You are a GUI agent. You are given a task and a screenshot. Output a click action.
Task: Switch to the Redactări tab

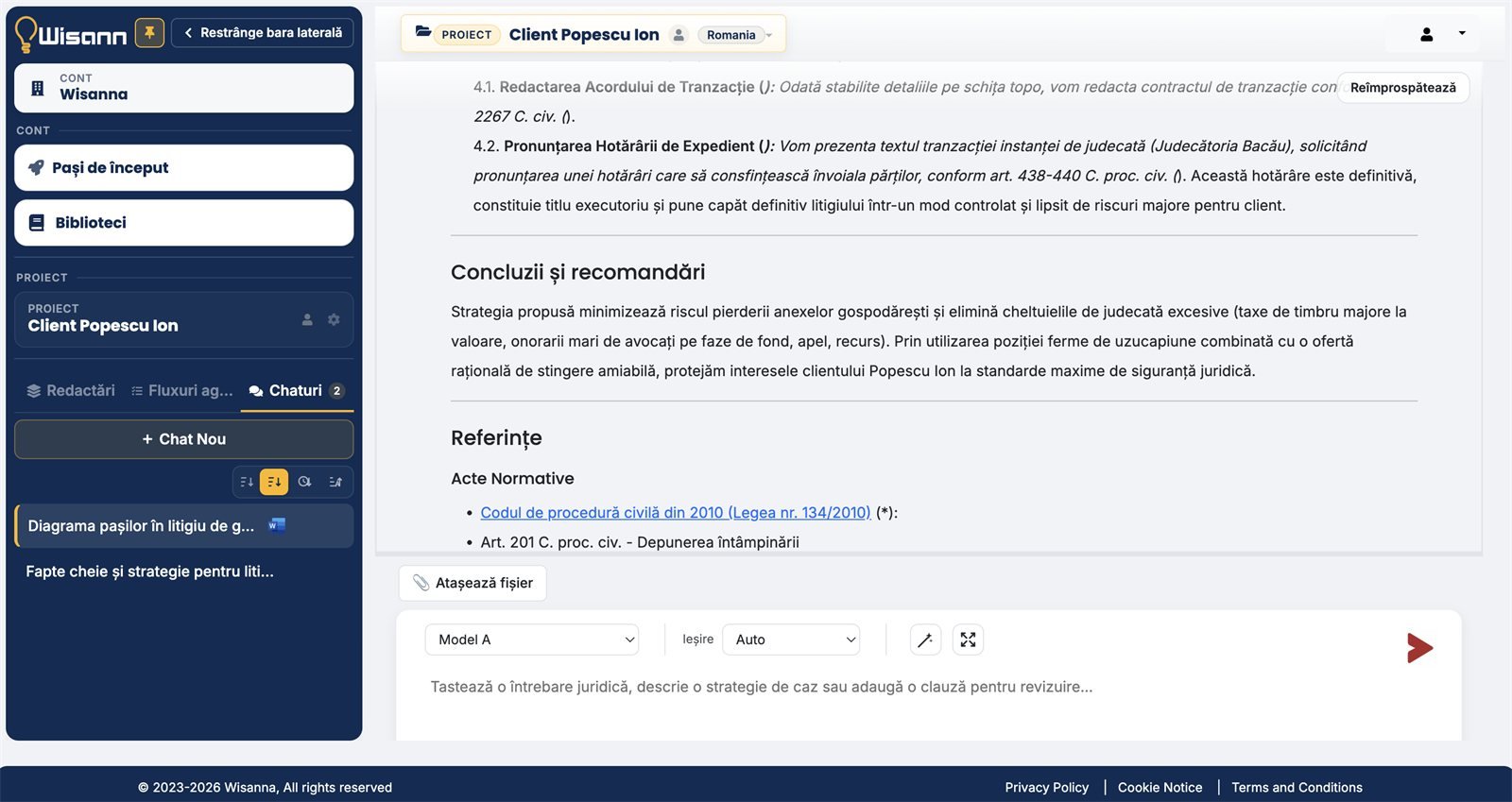71,390
